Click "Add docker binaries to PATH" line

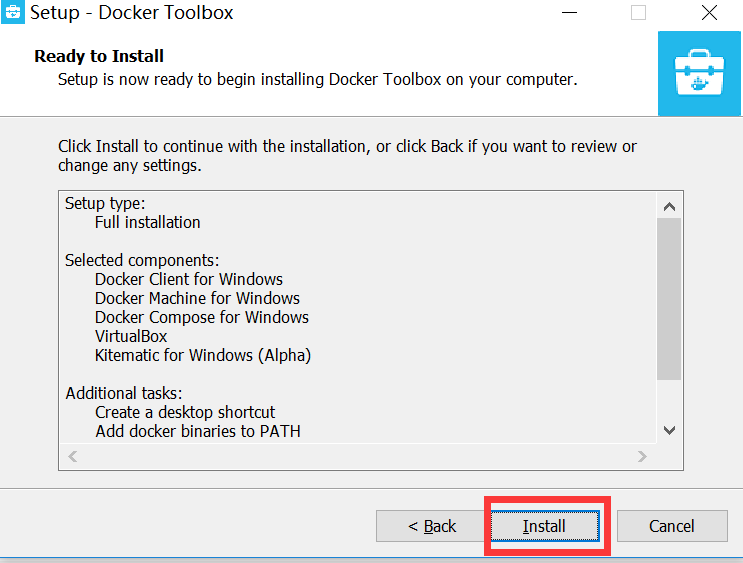coord(198,431)
